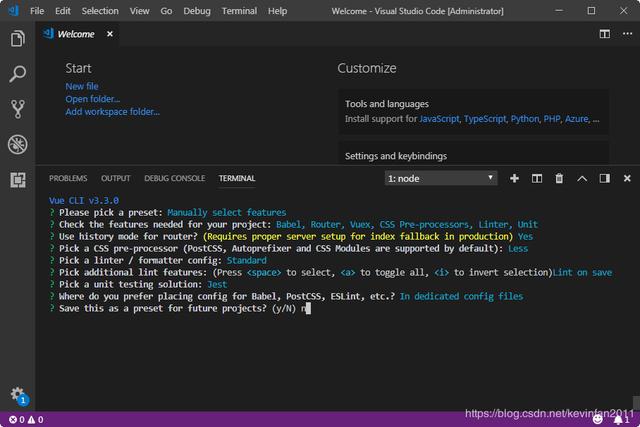Split the terminal pane

537,178
